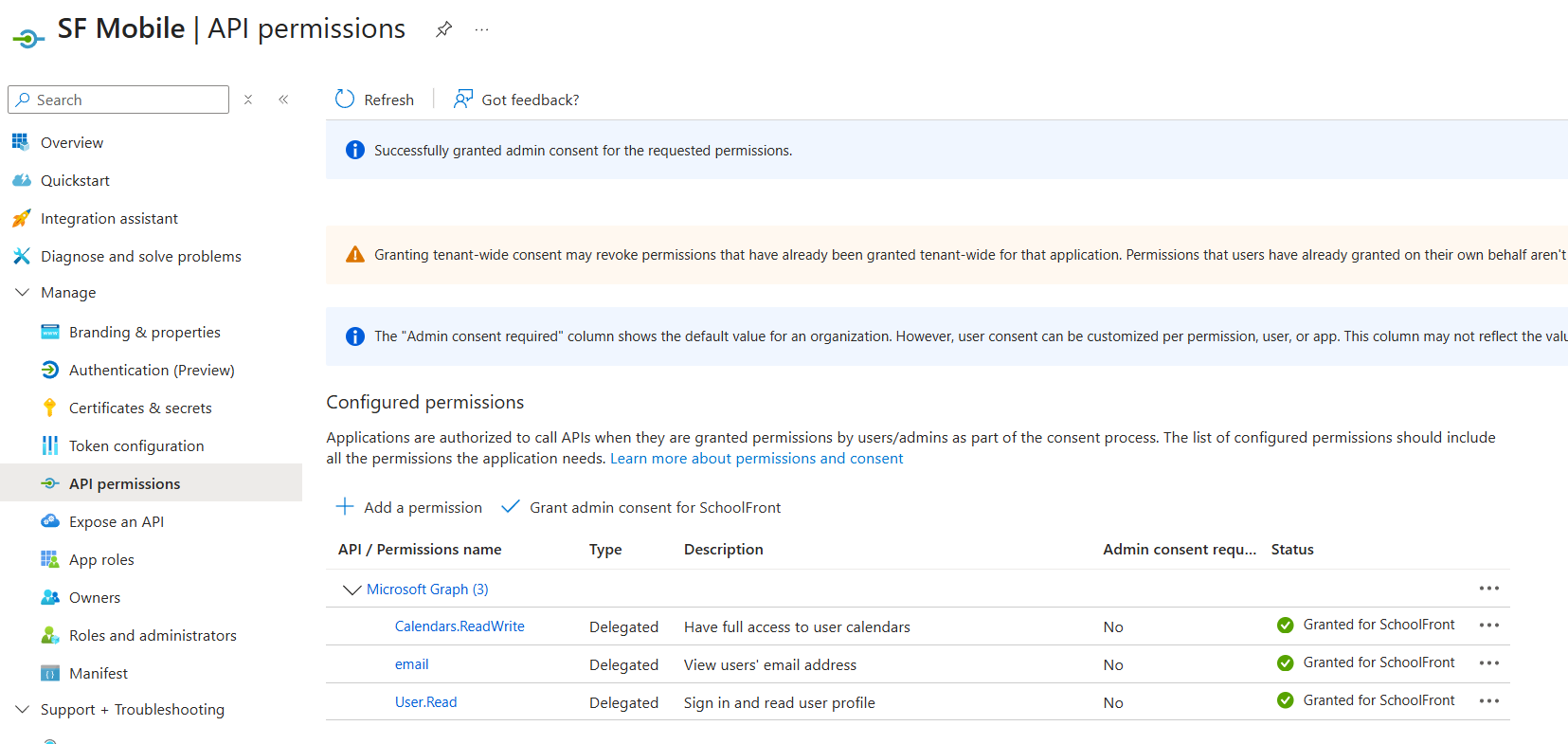The height and width of the screenshot is (744, 1568).
Task: Click the 'Configured permissions' heading
Action: click(425, 402)
